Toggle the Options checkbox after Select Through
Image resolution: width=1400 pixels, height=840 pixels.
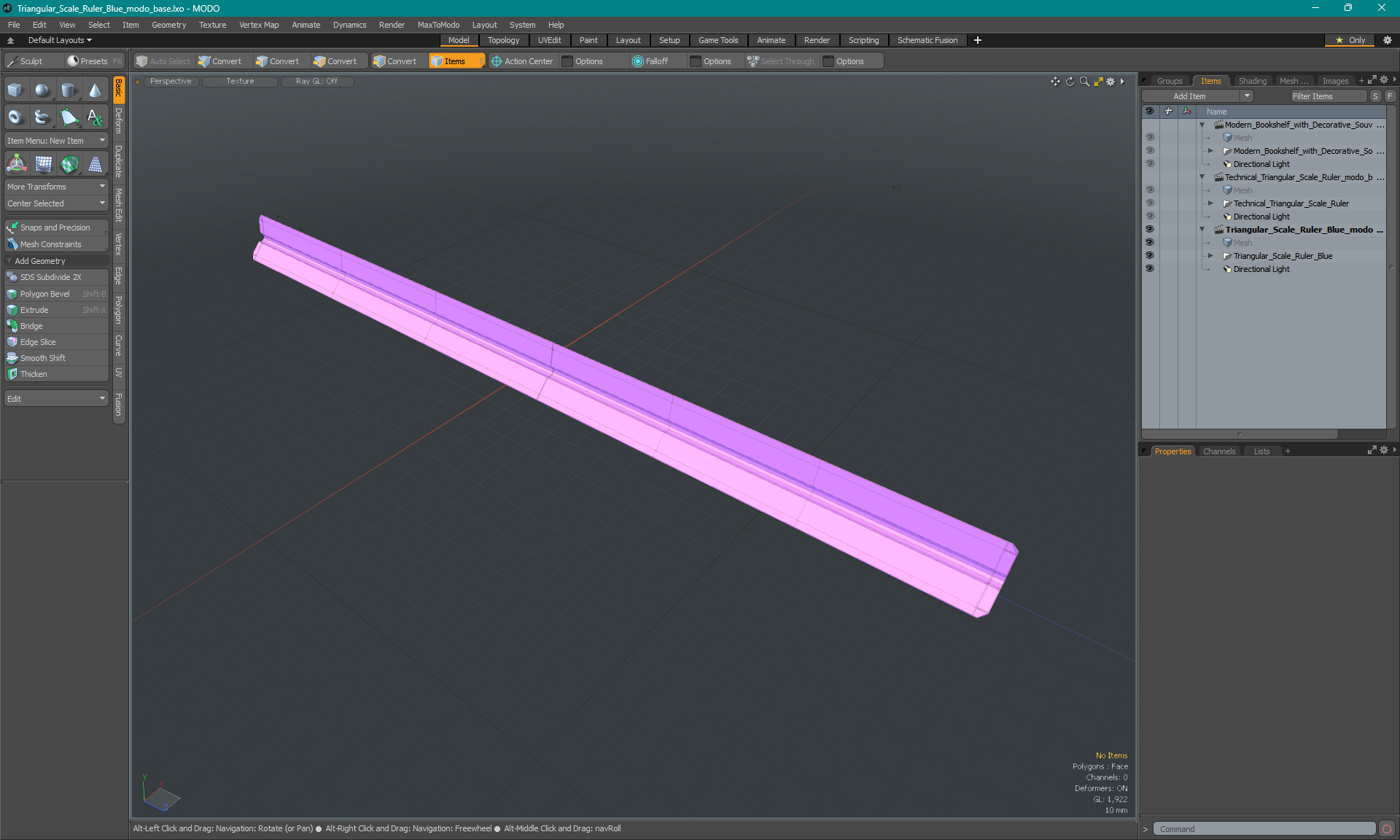(x=828, y=61)
